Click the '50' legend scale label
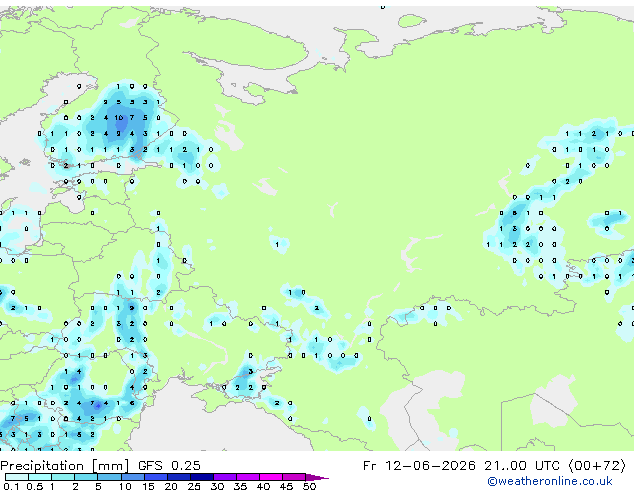 (x=309, y=486)
